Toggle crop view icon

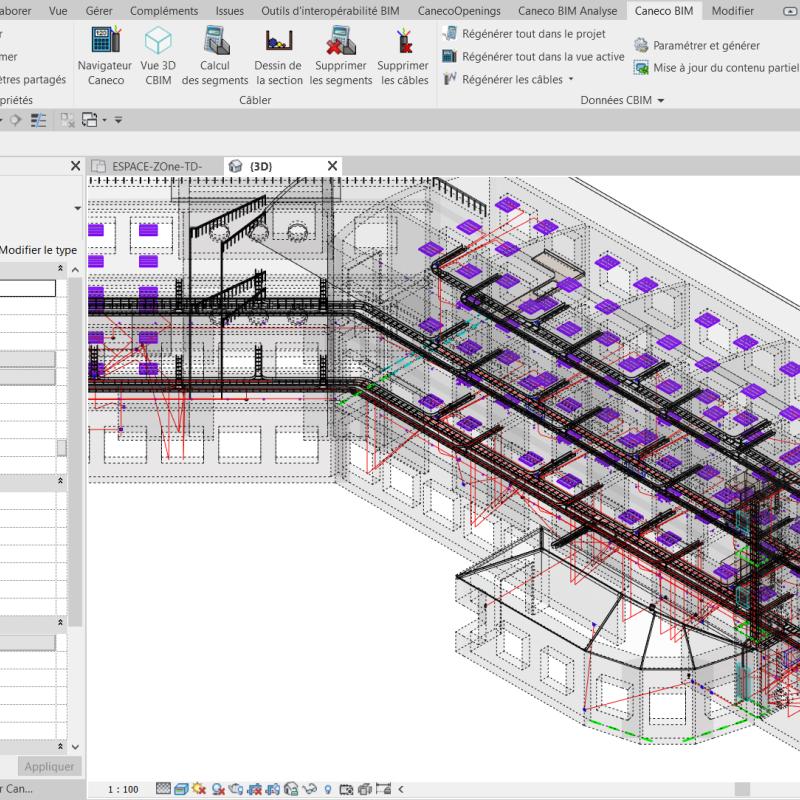pyautogui.click(x=254, y=789)
